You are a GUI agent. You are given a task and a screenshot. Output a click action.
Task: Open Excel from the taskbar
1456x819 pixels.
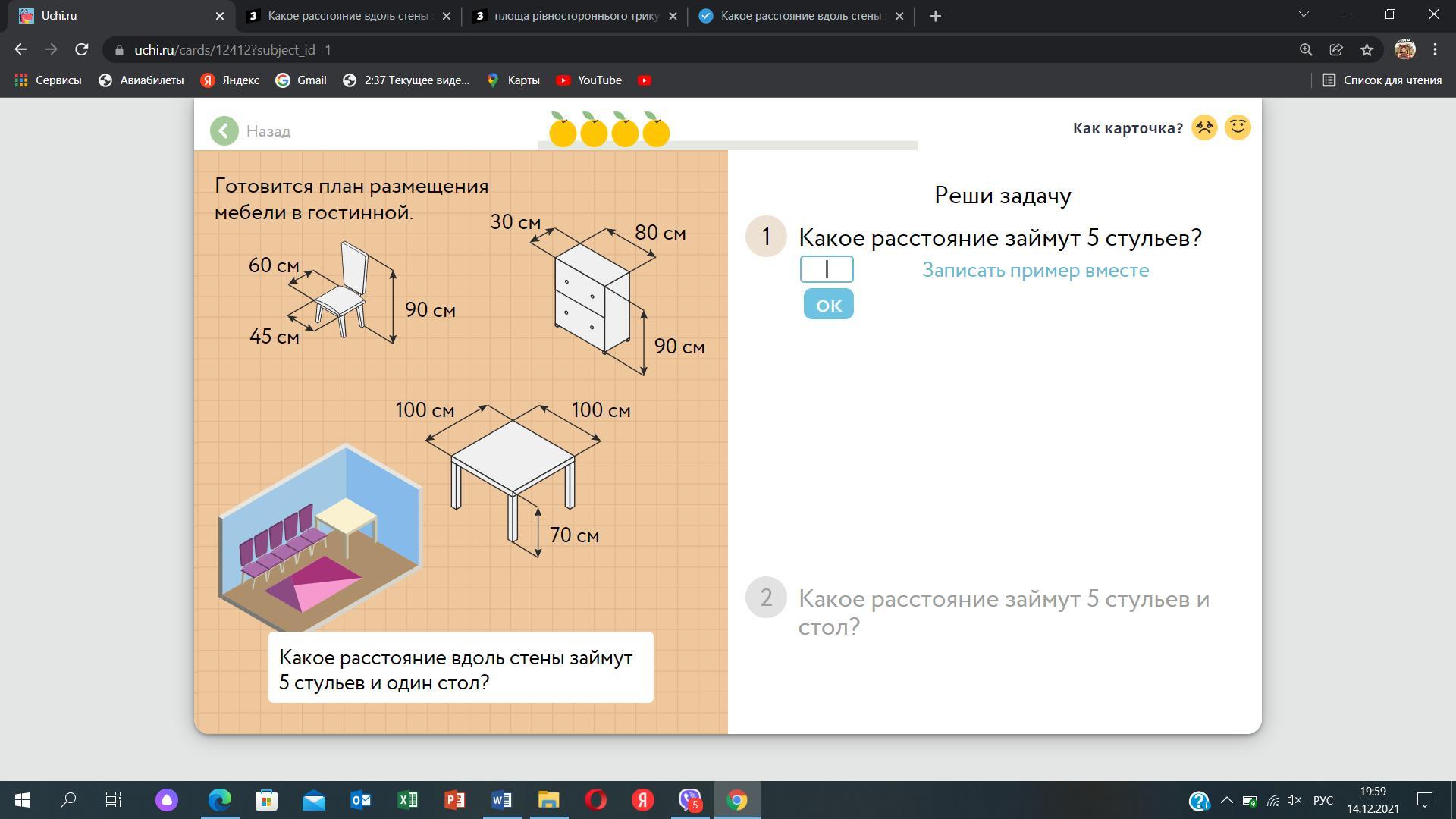(x=408, y=800)
